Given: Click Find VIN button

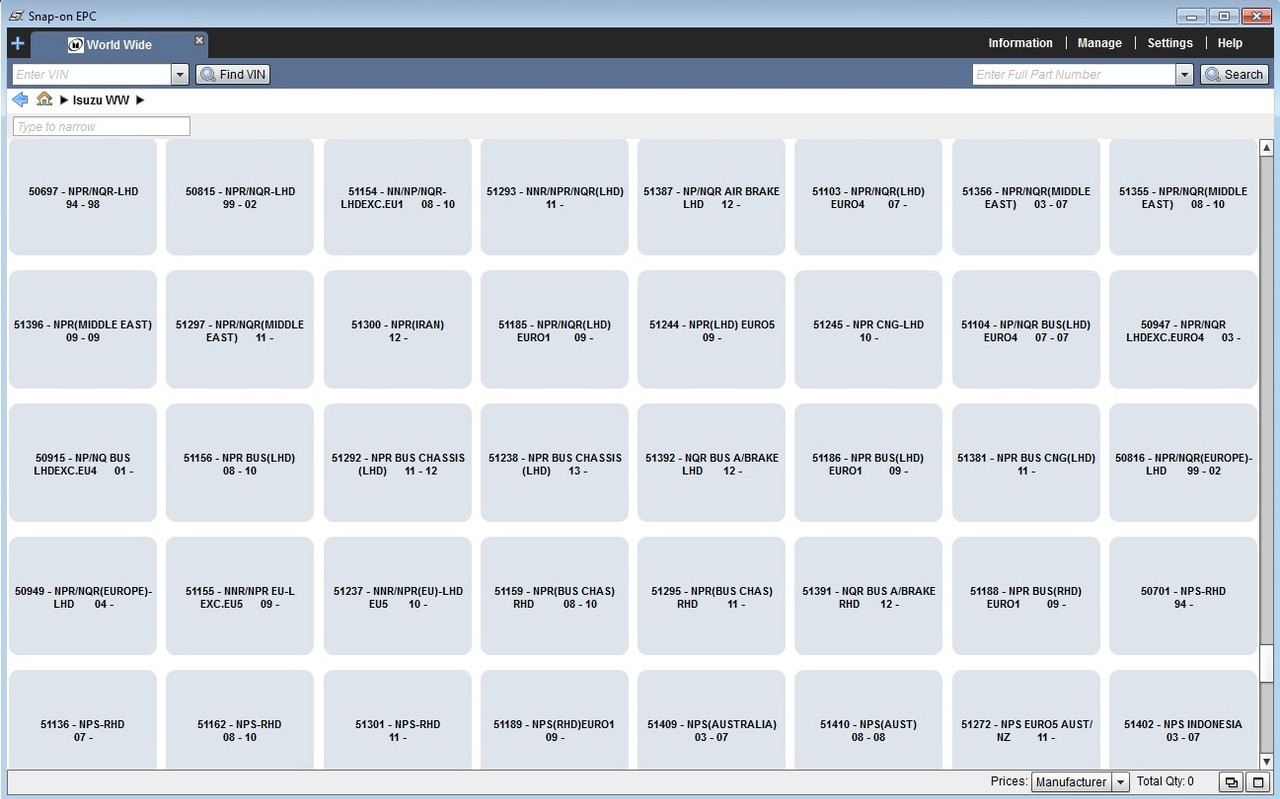Looking at the screenshot, I should tap(233, 75).
